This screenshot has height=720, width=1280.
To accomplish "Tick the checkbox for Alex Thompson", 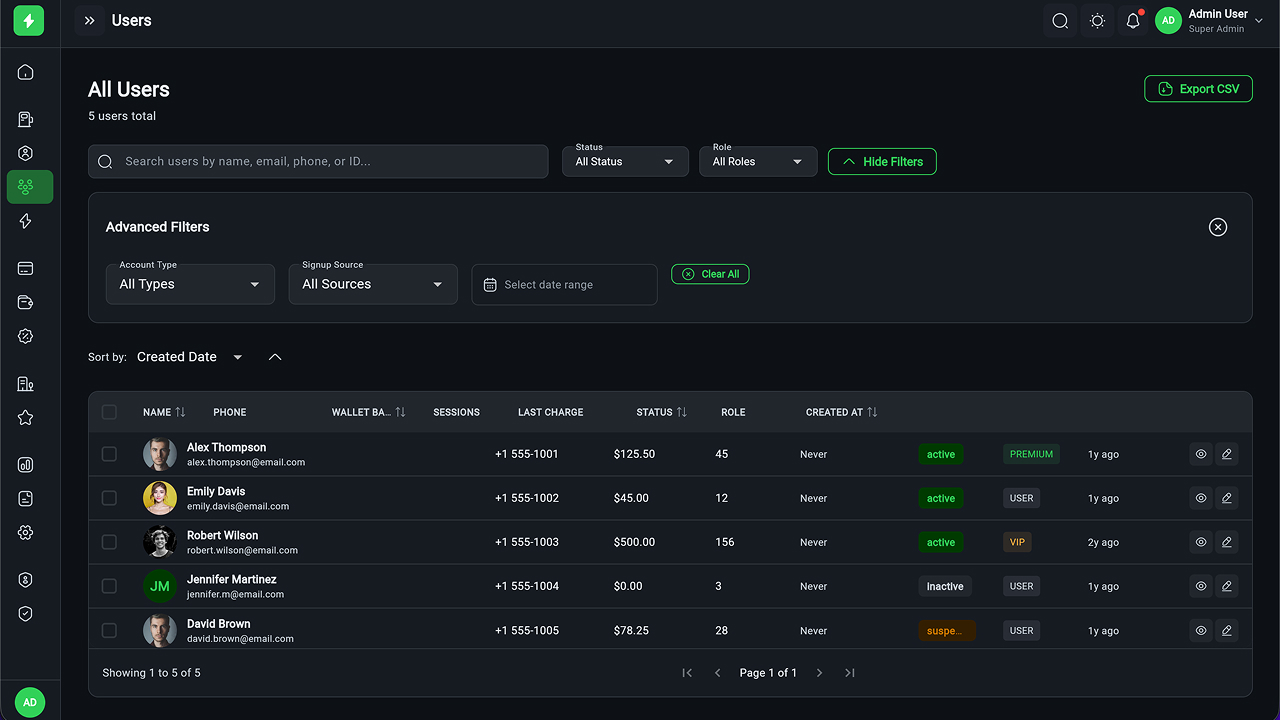I will pyautogui.click(x=109, y=454).
